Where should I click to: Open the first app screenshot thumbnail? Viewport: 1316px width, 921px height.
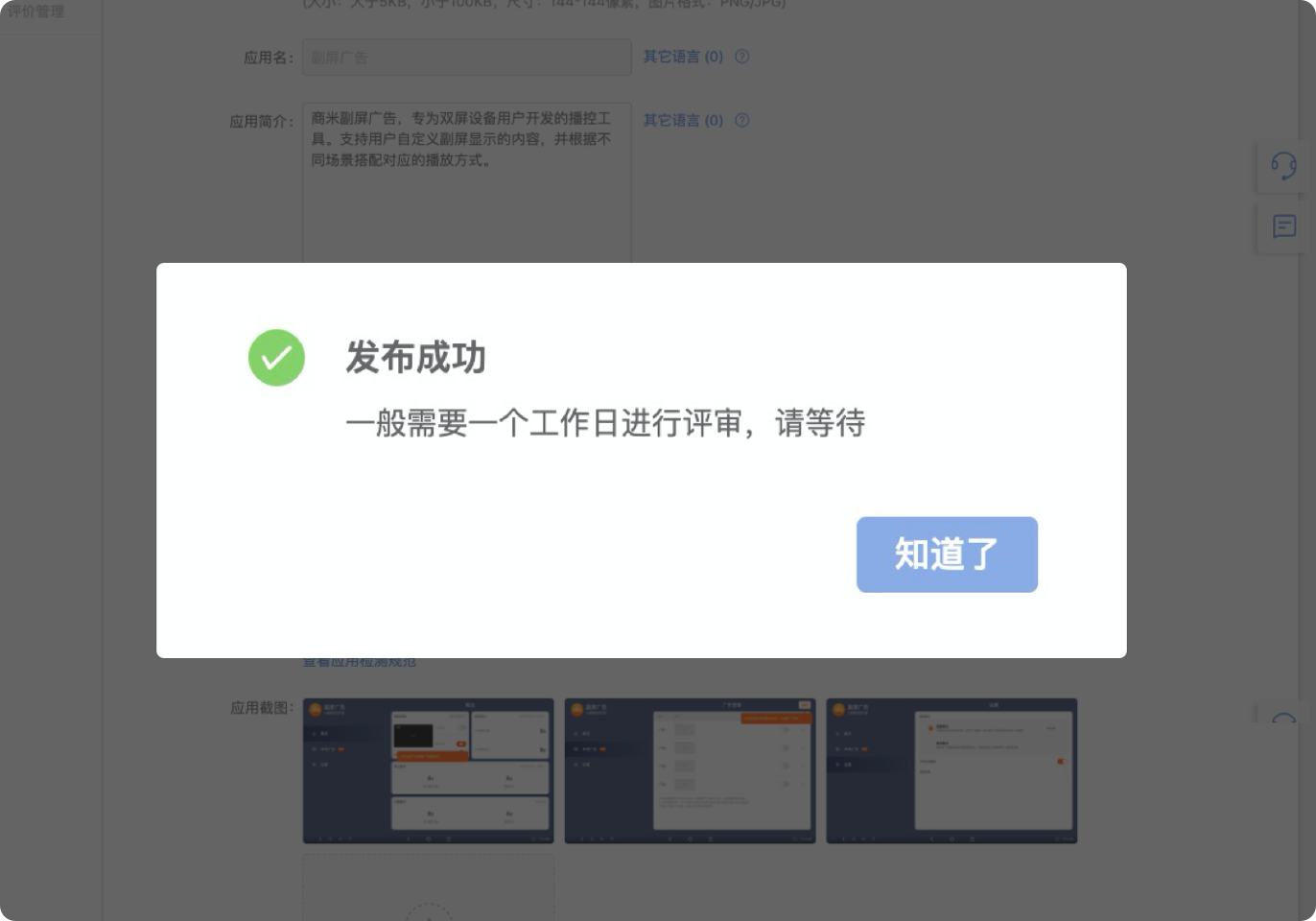tap(429, 771)
